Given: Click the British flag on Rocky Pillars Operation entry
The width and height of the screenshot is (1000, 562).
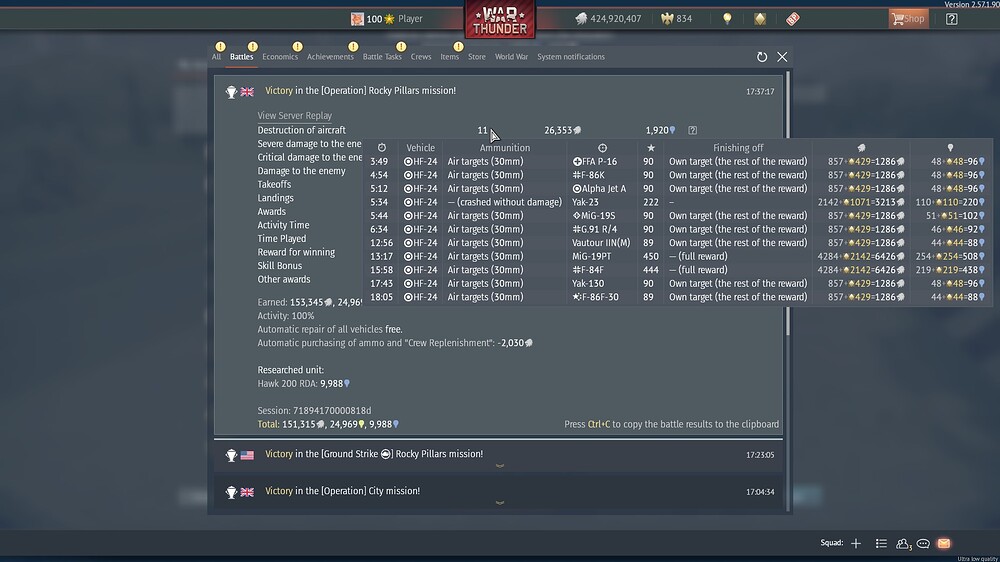Looking at the screenshot, I should (247, 92).
